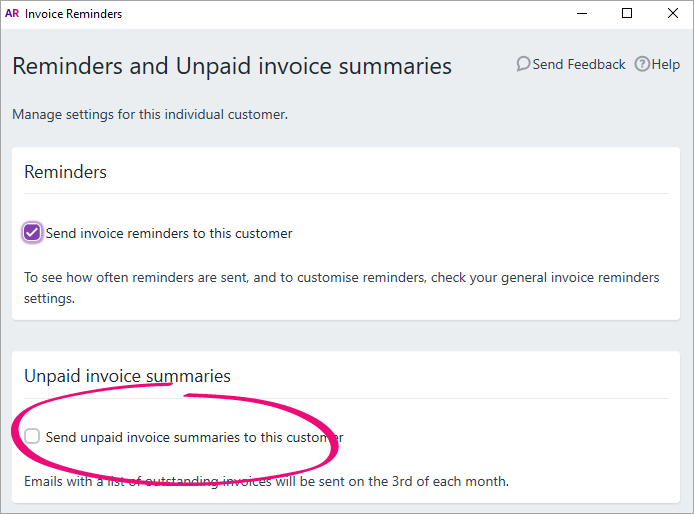This screenshot has height=514, width=694.
Task: Click the 'Reminders and Unpaid invoice summaries' page title
Action: coord(232,66)
